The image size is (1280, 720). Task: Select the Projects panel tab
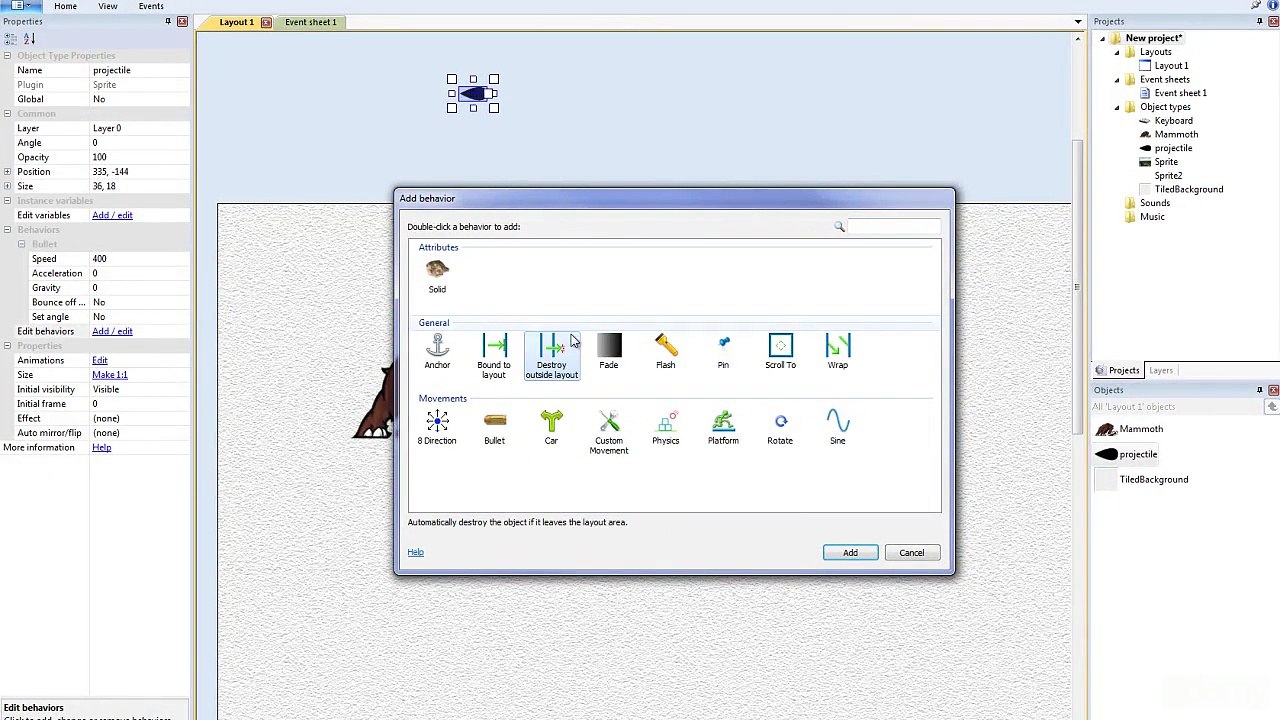coord(1117,371)
